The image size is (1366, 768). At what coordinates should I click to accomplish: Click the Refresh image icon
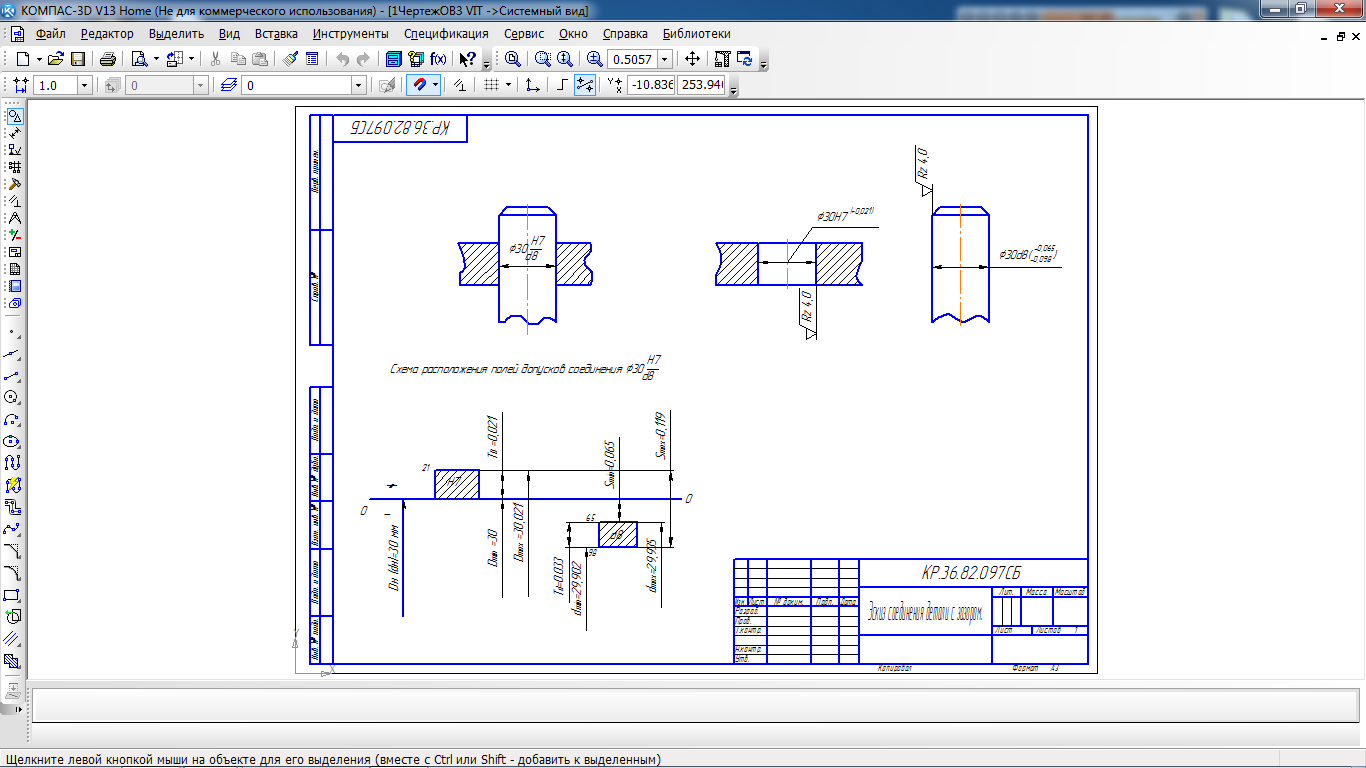pyautogui.click(x=744, y=59)
